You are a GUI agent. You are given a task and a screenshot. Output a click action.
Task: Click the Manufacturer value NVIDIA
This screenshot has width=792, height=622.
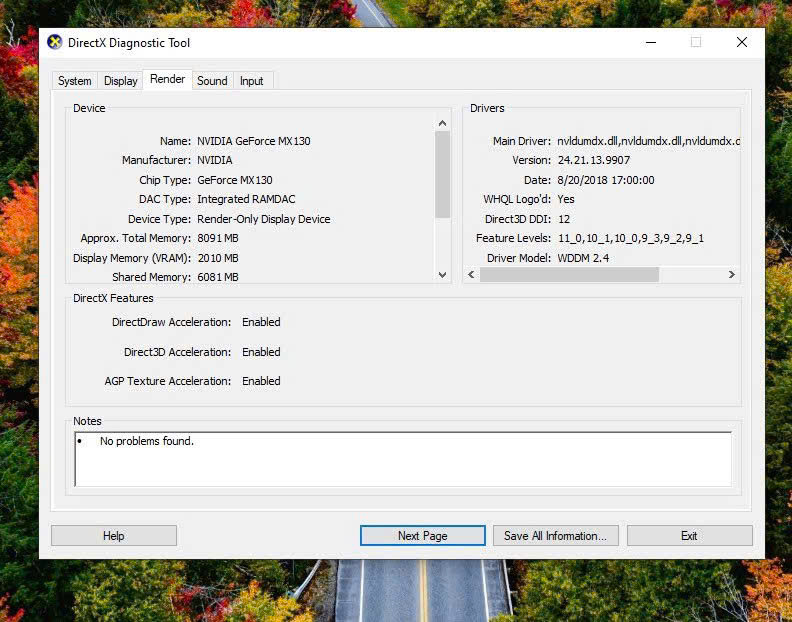[x=215, y=160]
